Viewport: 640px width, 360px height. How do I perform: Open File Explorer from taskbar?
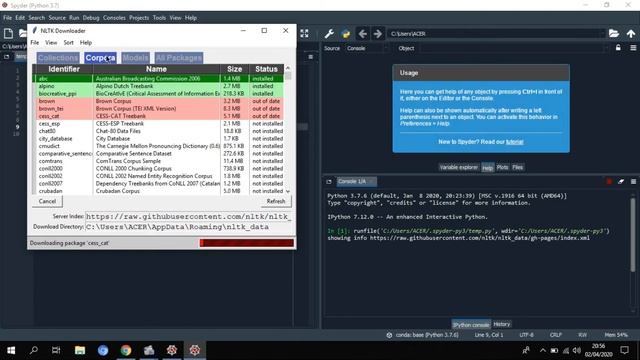click(x=80, y=350)
